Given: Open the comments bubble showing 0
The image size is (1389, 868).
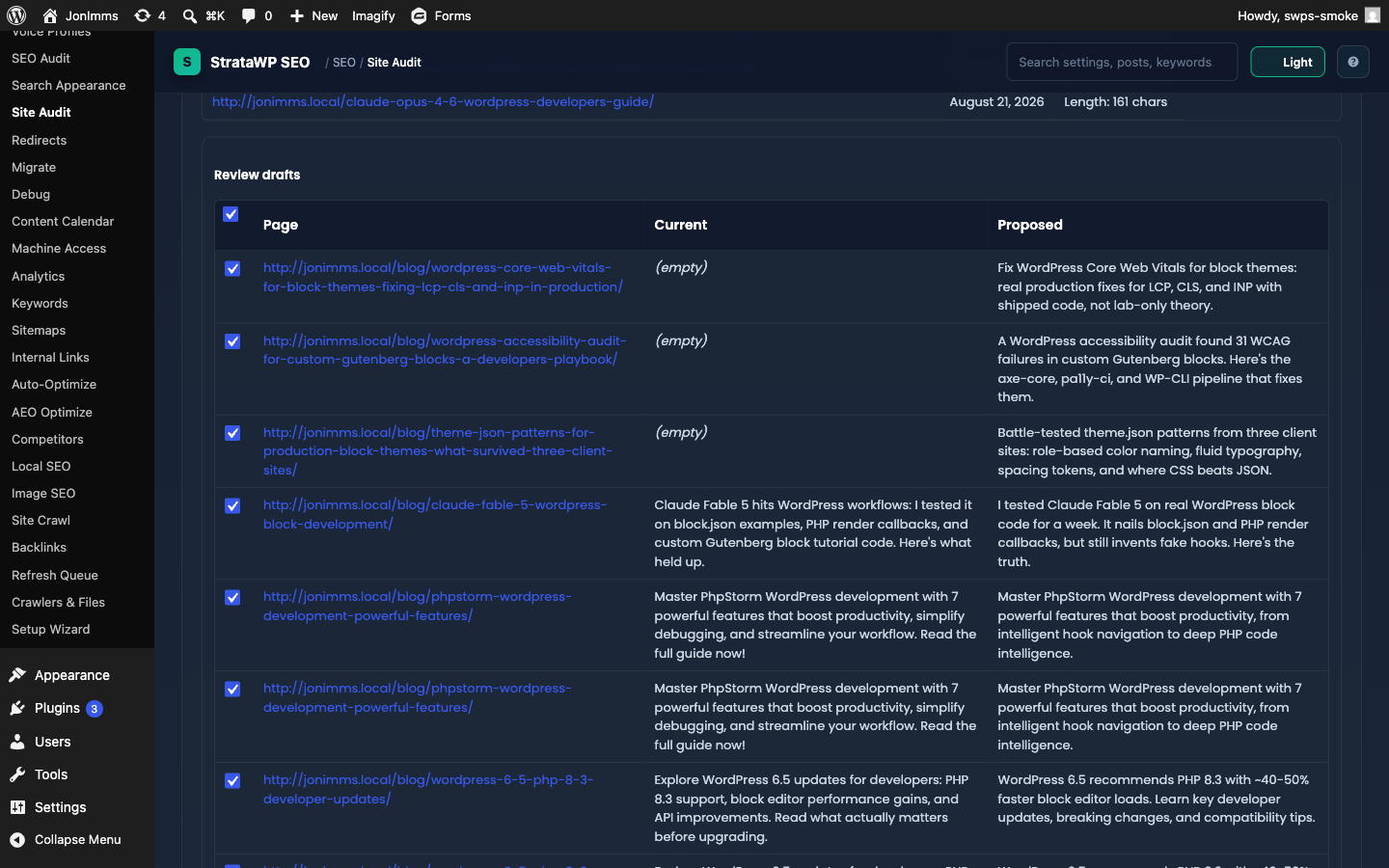Looking at the screenshot, I should pyautogui.click(x=257, y=15).
